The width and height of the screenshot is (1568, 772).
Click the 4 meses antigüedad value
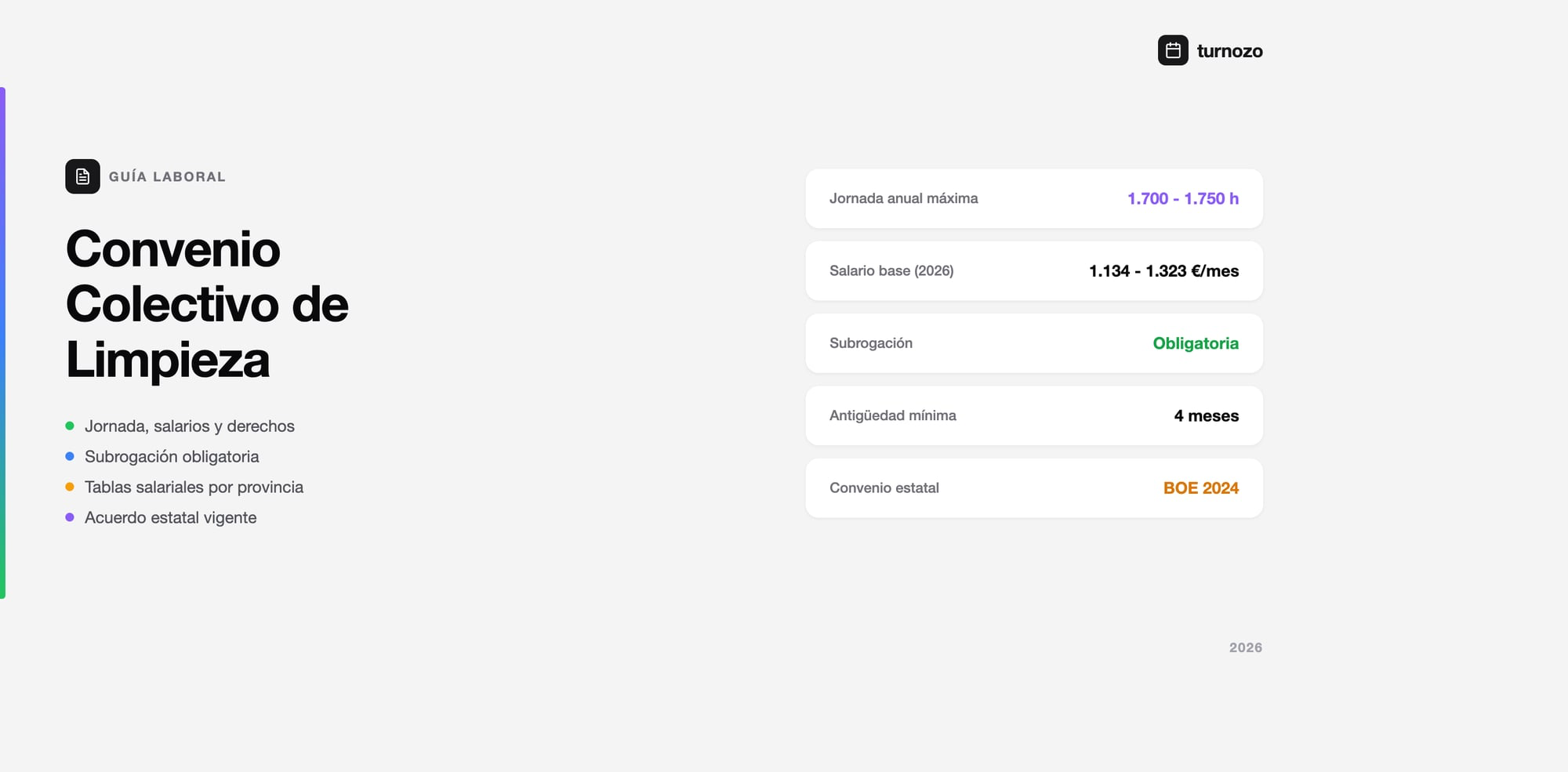pos(1206,416)
